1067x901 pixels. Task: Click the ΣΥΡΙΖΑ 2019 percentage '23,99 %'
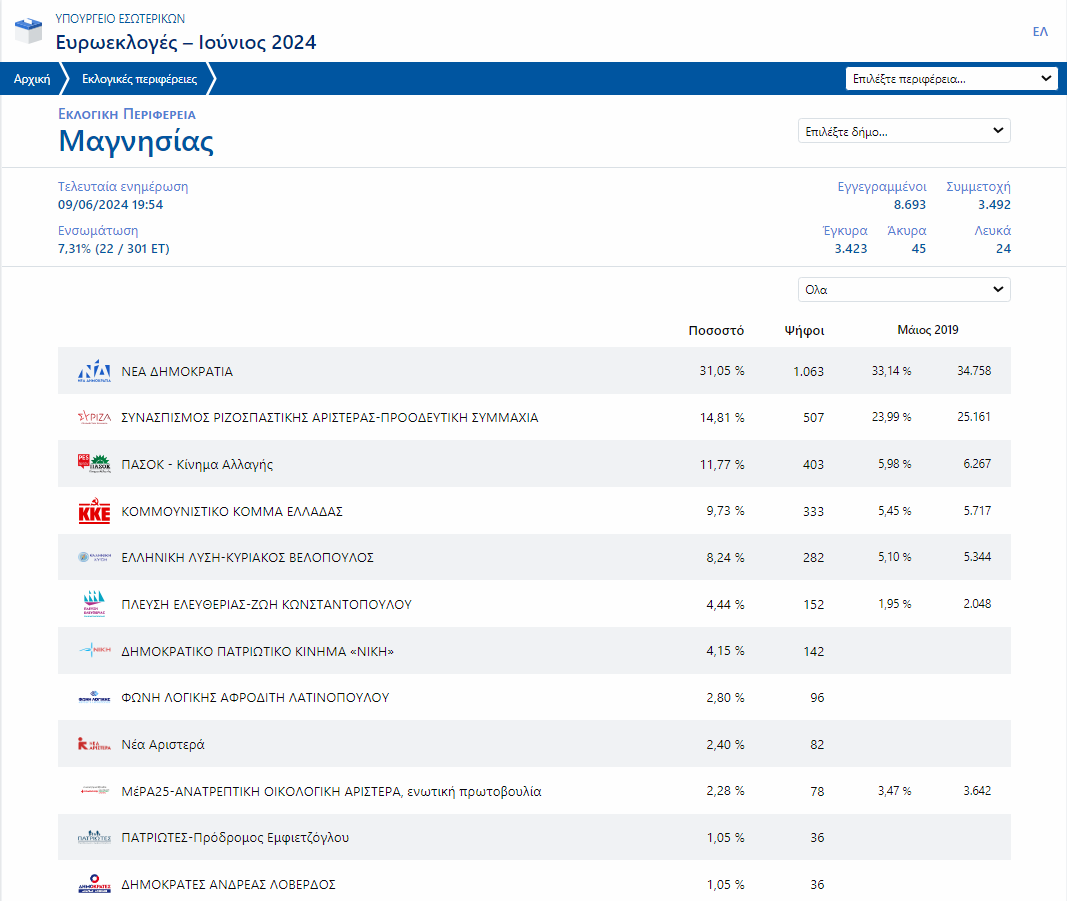pos(891,417)
